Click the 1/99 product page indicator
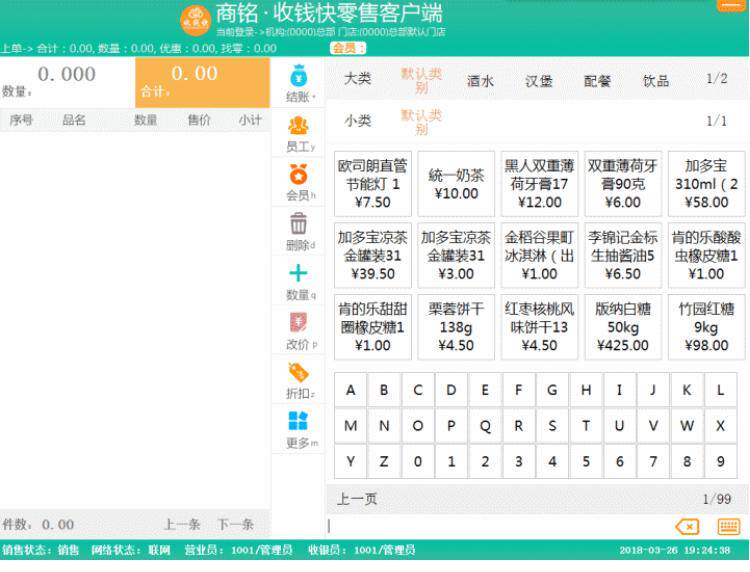Viewport: 750px width, 572px height. (x=717, y=499)
